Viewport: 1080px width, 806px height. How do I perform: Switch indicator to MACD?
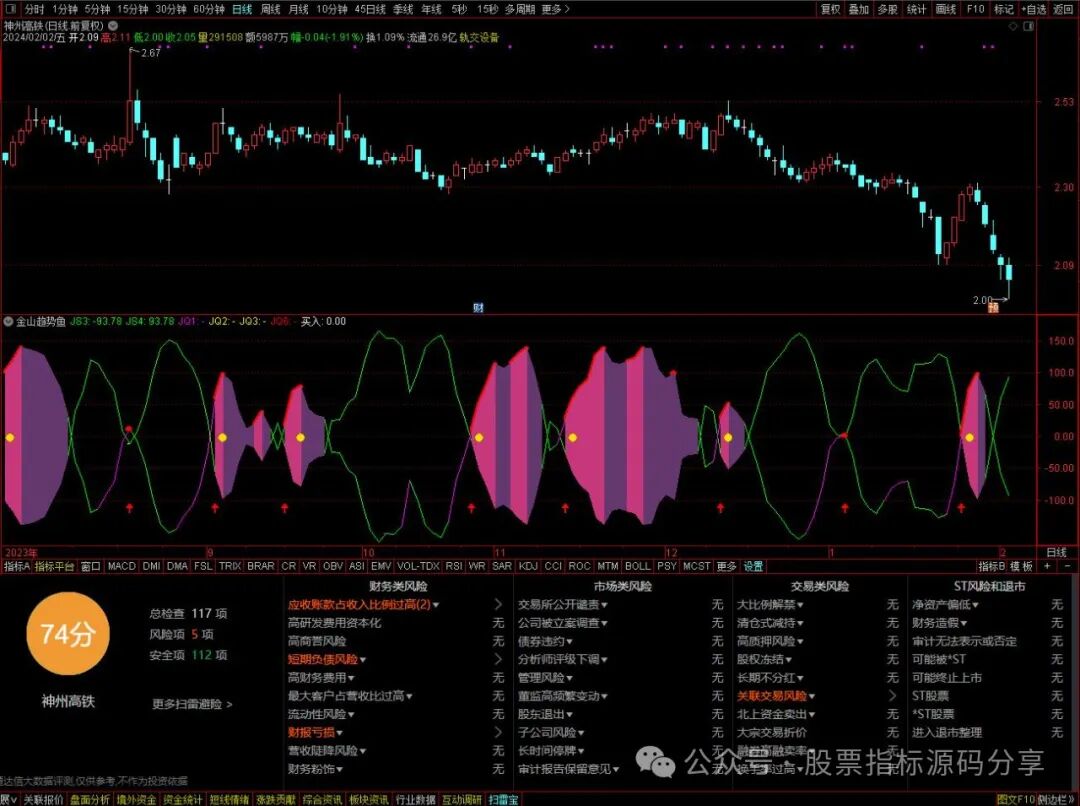(x=122, y=566)
